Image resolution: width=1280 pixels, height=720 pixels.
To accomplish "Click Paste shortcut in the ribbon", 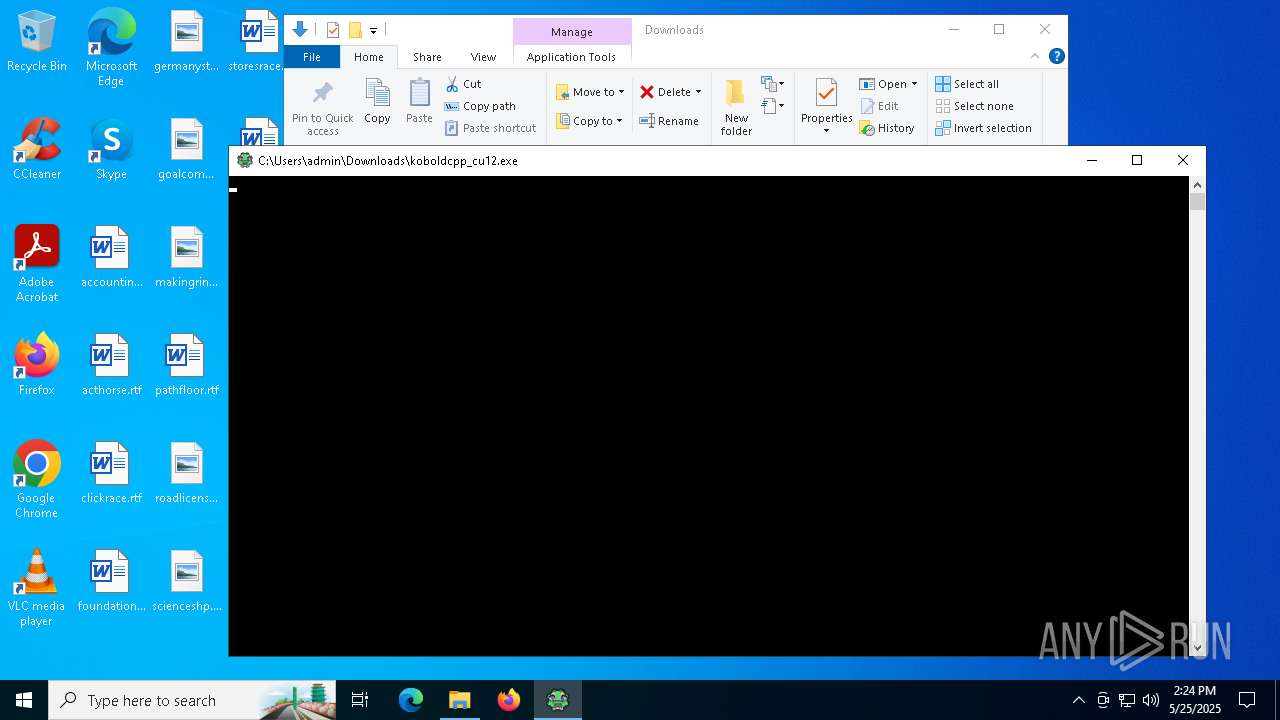I will pyautogui.click(x=490, y=128).
